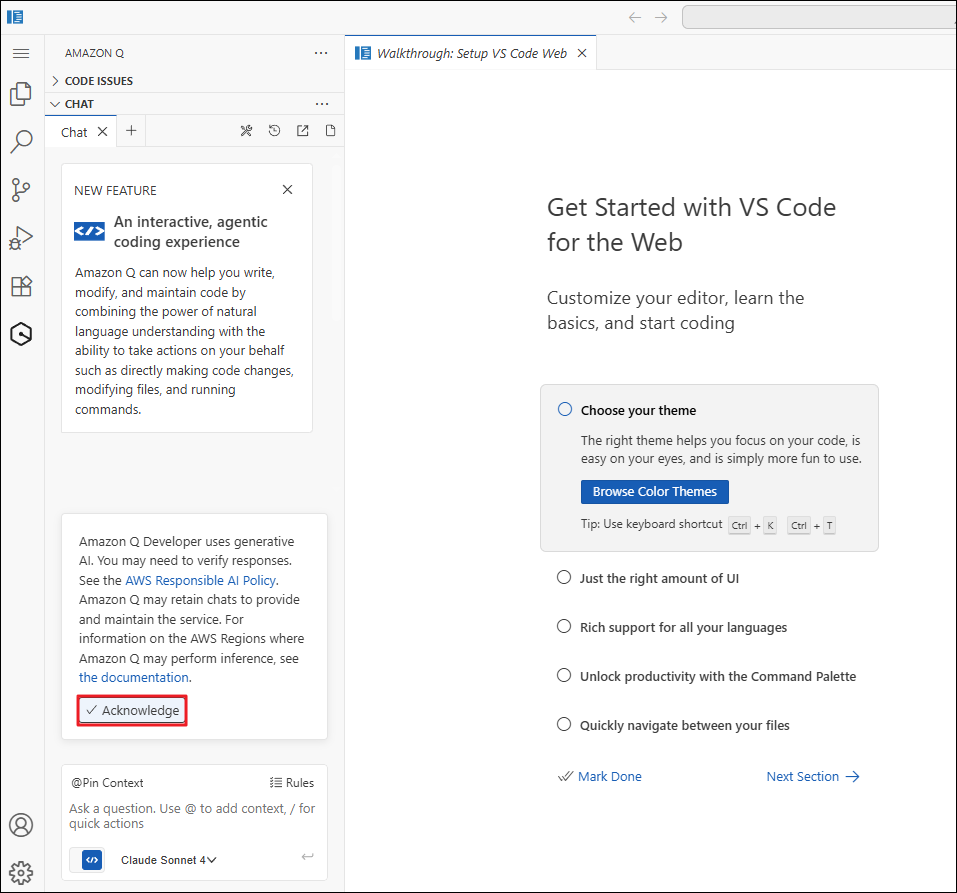Open chat history in Amazon Q
Viewport: 957px width, 893px height.
[274, 131]
